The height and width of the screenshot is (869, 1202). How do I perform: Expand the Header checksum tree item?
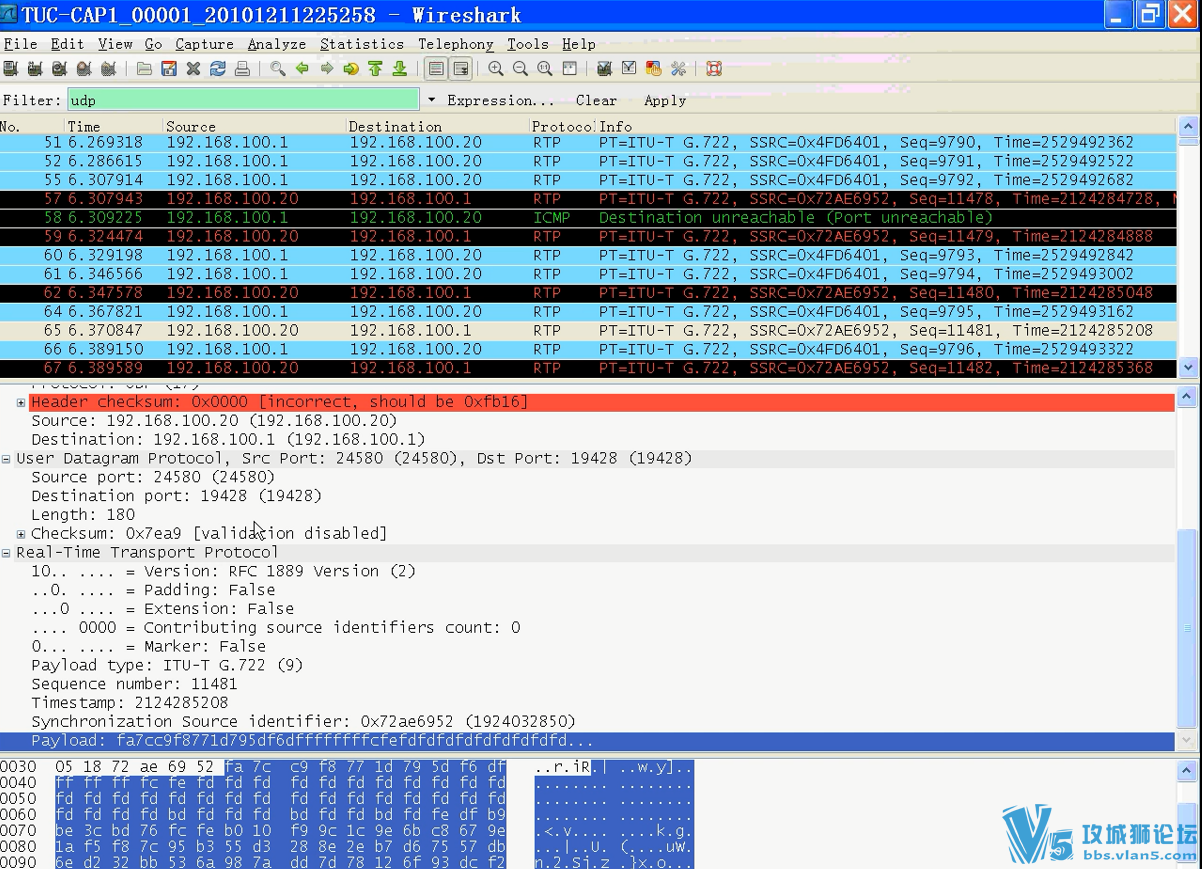21,402
